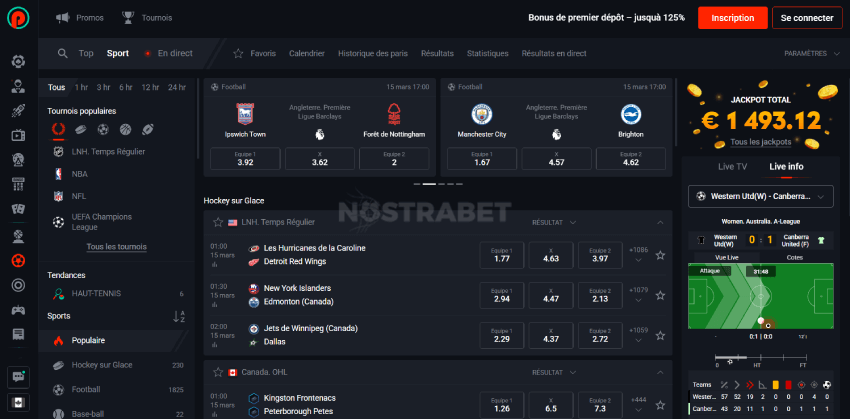The image size is (850, 419).
Task: Select the 1 hr time filter
Action: (x=81, y=87)
